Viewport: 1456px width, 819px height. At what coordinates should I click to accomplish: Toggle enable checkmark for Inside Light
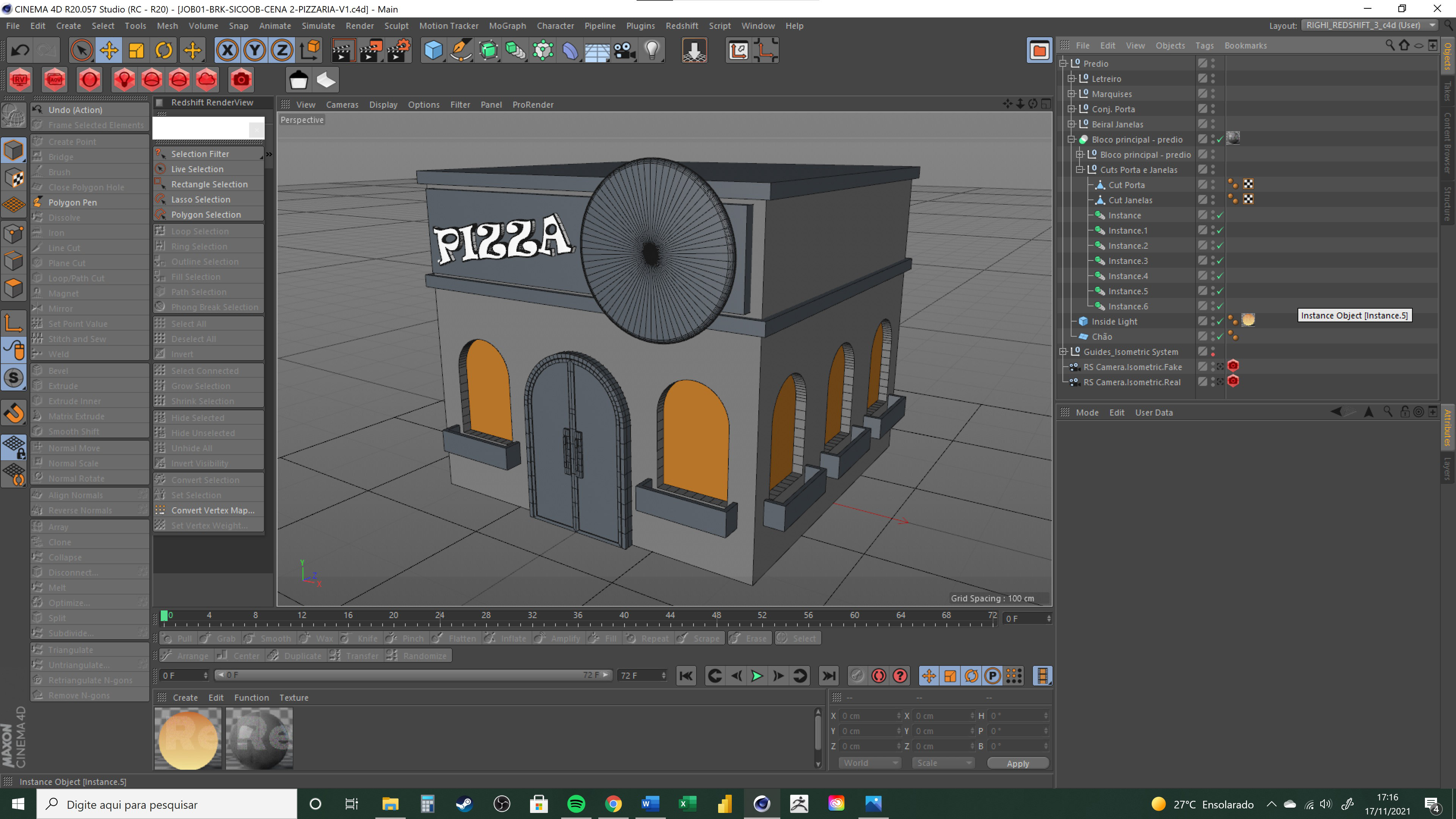[1220, 322]
